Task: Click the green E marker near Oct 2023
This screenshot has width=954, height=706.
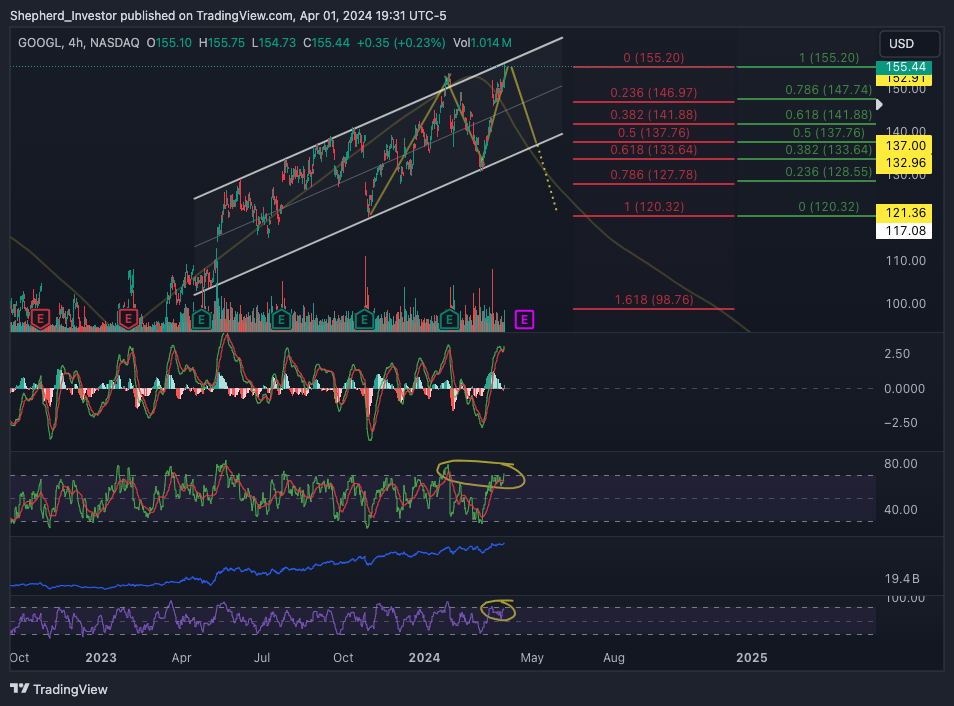Action: pyautogui.click(x=364, y=318)
